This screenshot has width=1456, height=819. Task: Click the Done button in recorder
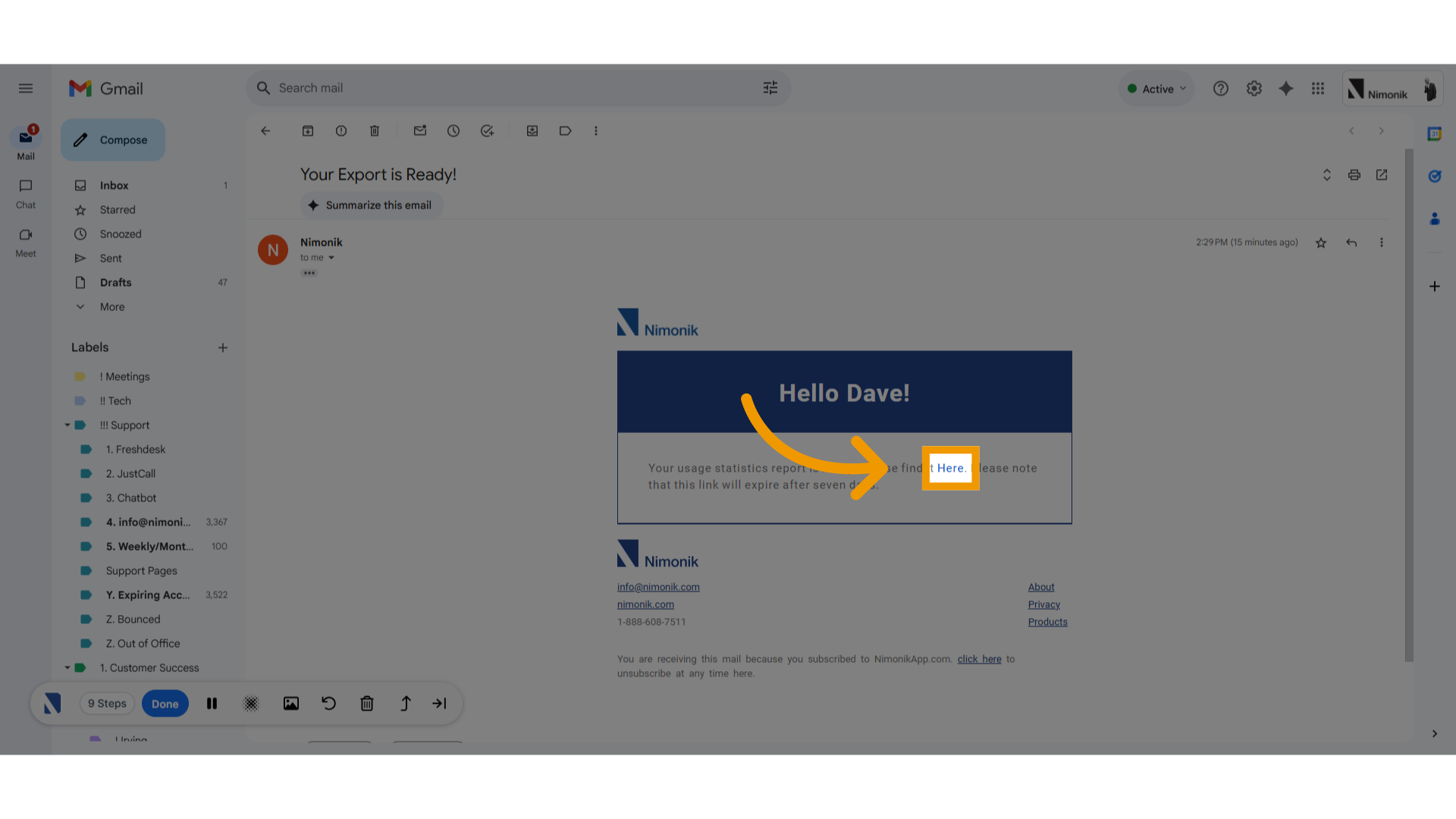[x=165, y=704]
